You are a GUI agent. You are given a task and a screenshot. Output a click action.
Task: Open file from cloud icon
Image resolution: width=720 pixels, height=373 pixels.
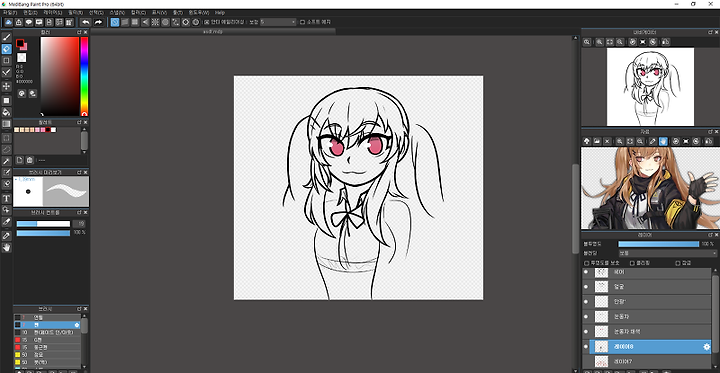click(9, 22)
